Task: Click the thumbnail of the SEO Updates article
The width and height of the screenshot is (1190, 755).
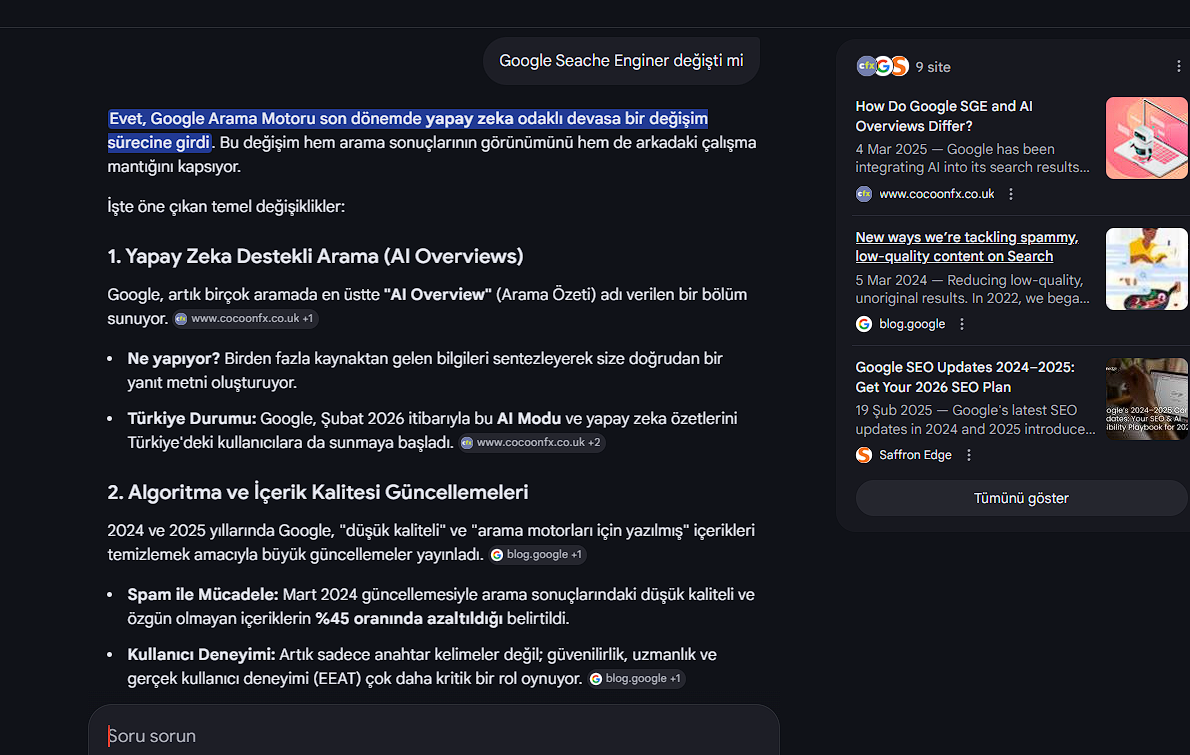Action: tap(1147, 399)
